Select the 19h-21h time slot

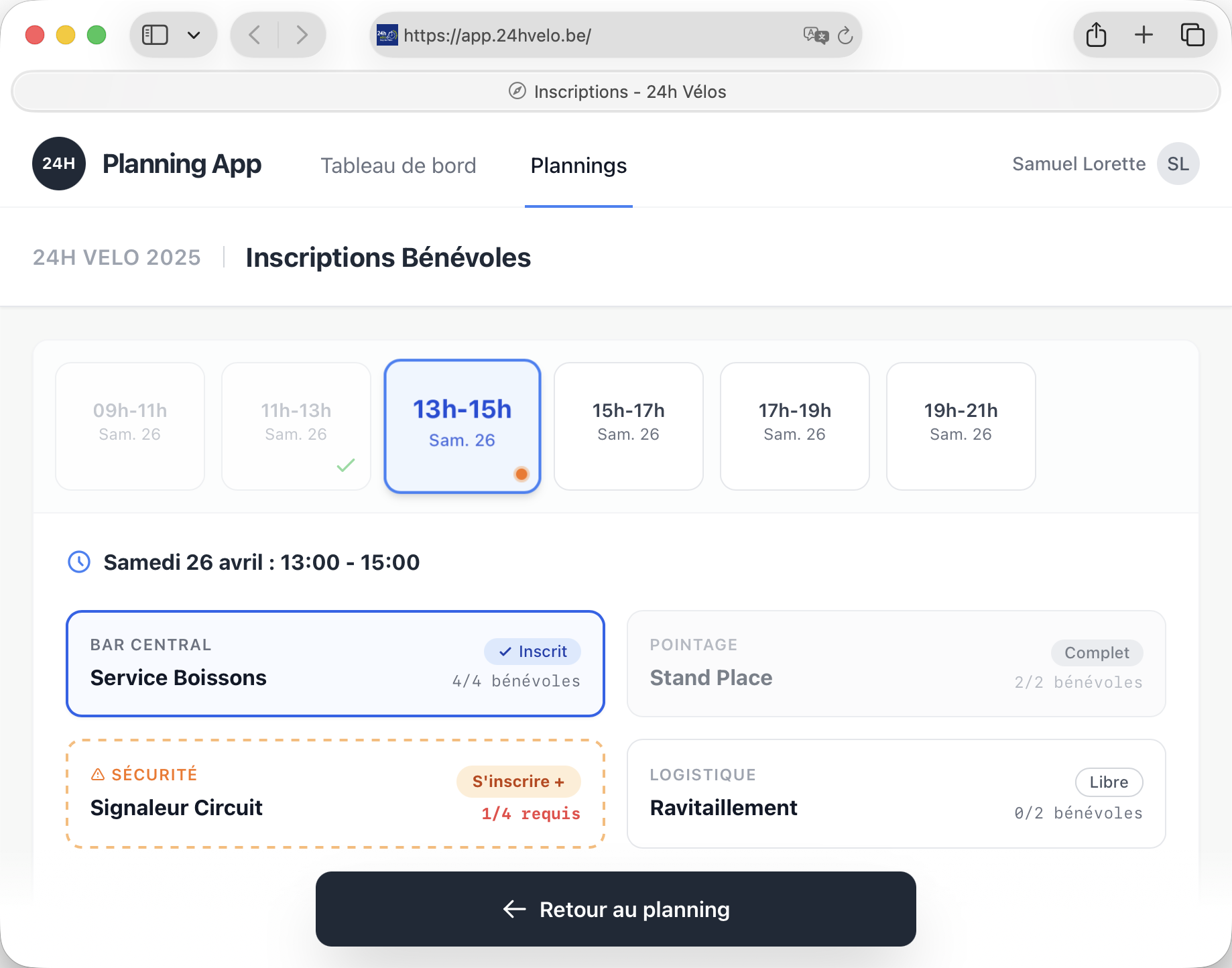click(x=961, y=426)
